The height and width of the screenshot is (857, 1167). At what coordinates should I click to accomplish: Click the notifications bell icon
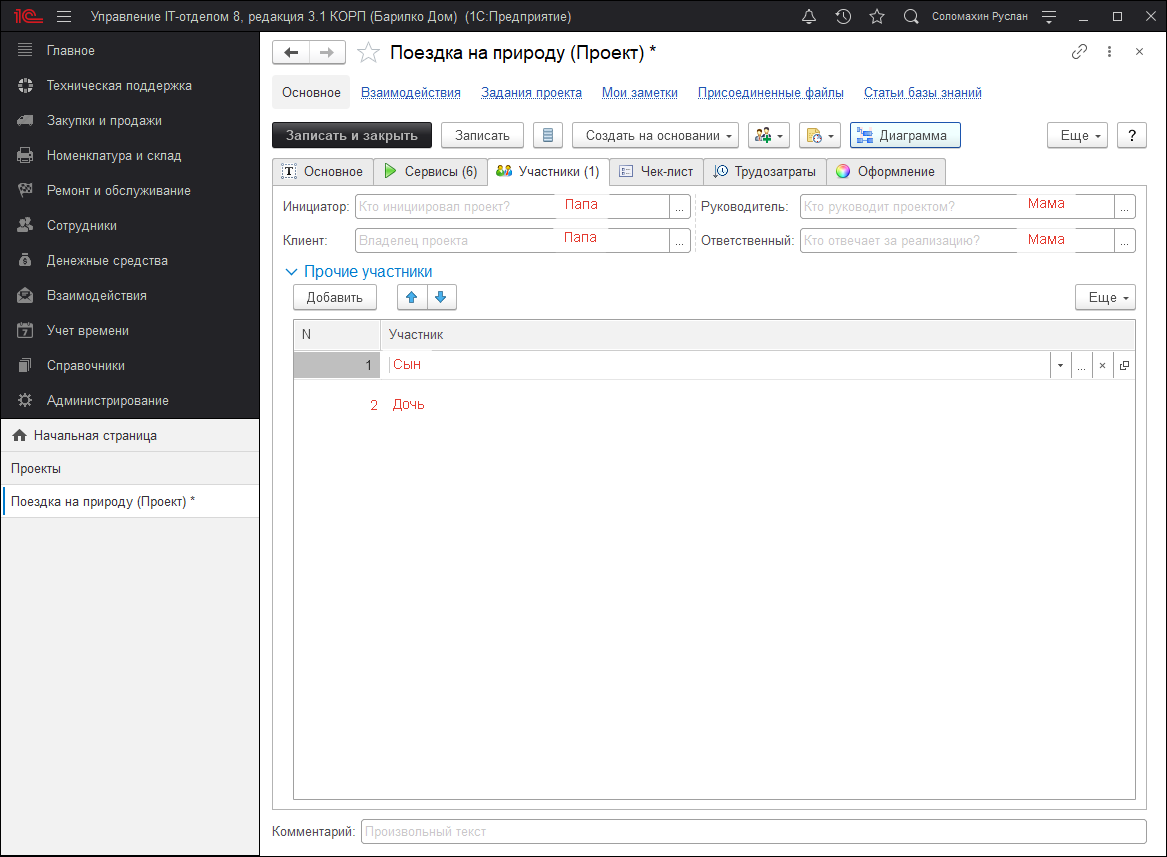tap(809, 17)
